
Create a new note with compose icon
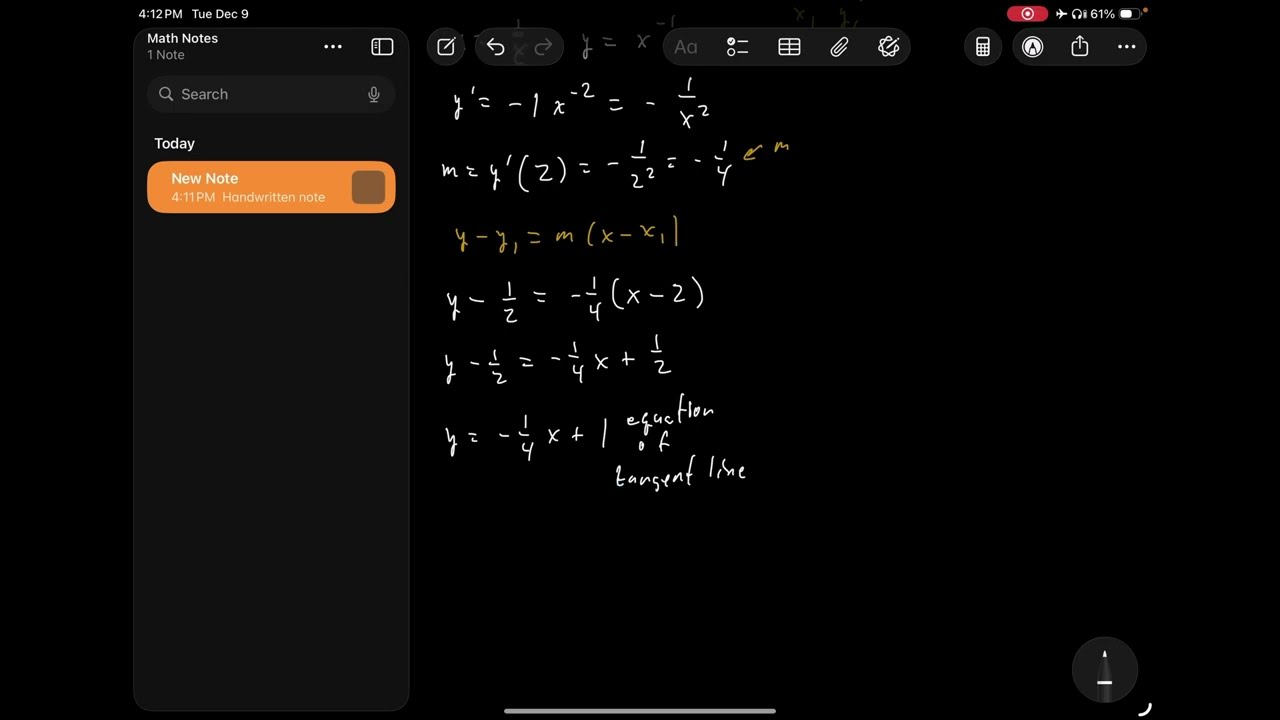447,47
